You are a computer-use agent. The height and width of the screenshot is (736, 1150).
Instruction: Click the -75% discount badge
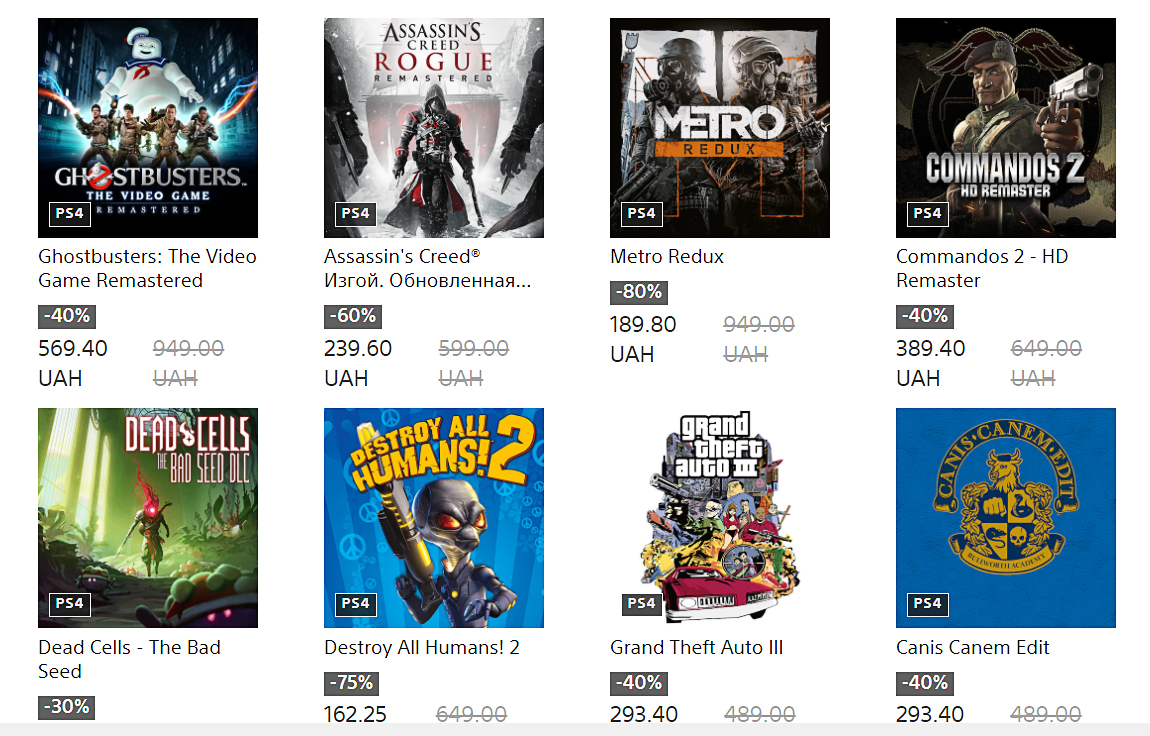(x=352, y=683)
